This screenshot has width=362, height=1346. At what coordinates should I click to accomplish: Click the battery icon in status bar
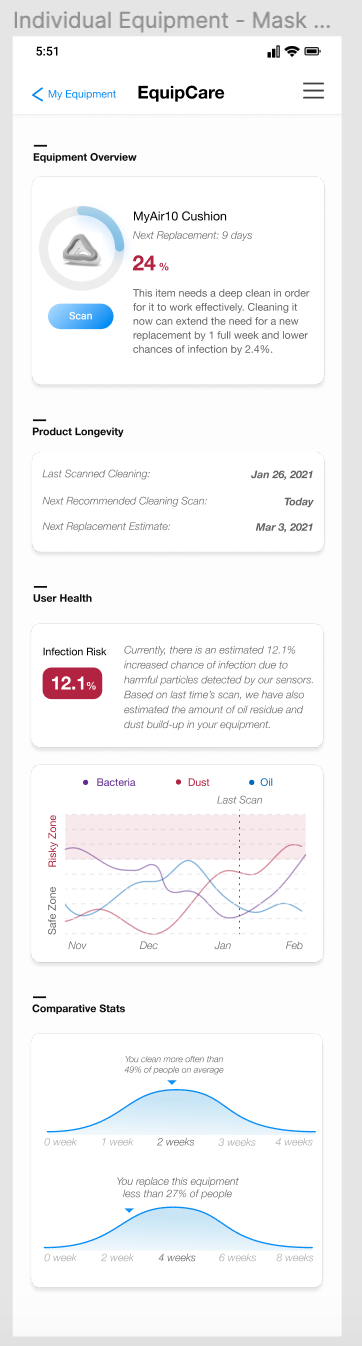(313, 51)
